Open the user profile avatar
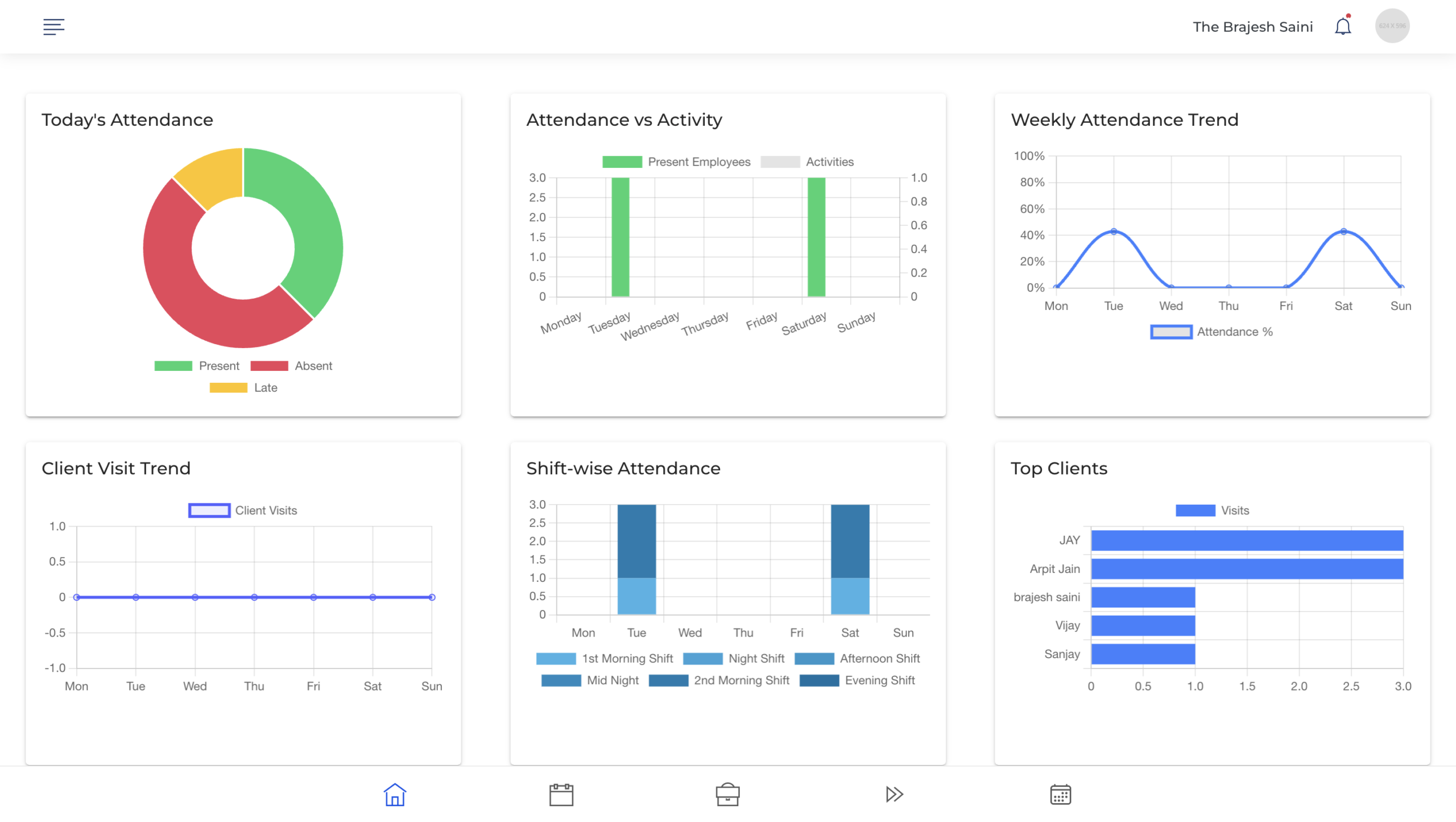 pos(1392,26)
